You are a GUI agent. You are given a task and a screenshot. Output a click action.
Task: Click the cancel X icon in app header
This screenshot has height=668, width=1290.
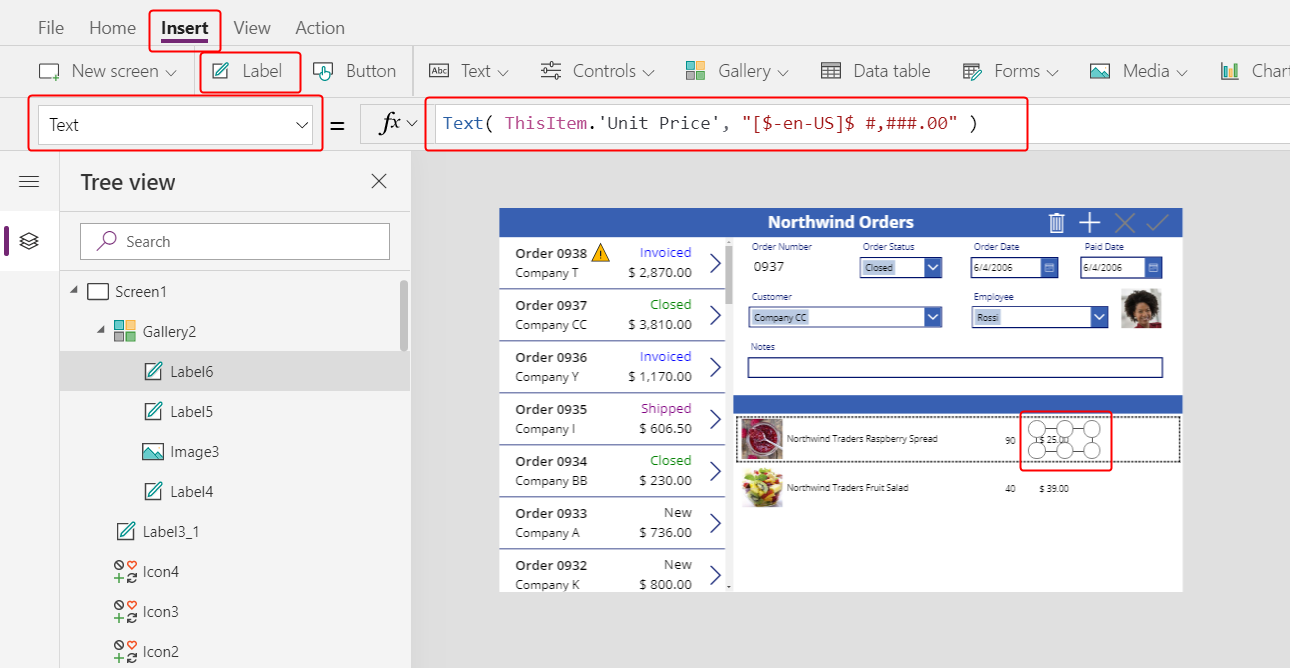click(x=1124, y=223)
